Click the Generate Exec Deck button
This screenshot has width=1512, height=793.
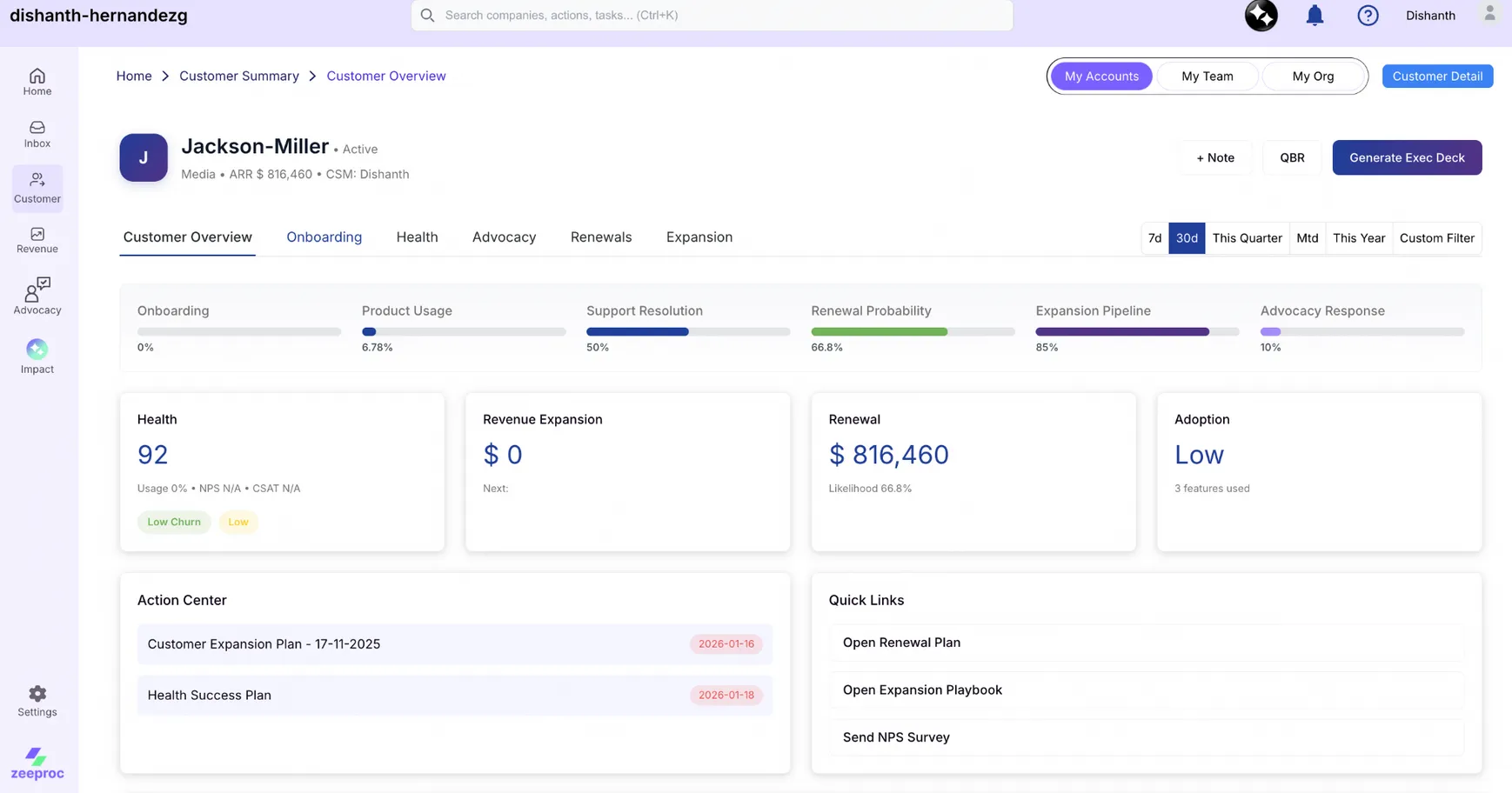coord(1406,157)
